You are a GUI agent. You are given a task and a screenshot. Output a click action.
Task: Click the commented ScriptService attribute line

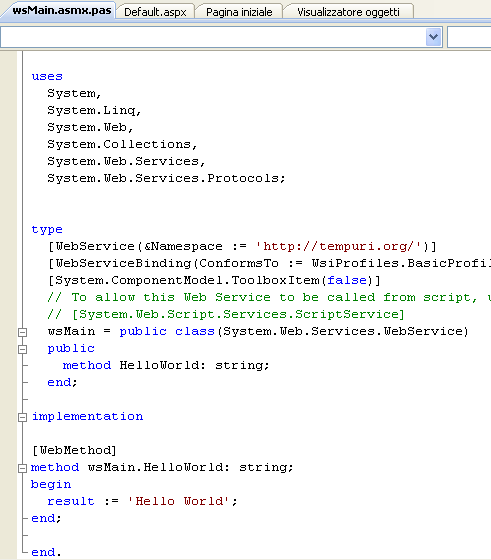[226, 314]
